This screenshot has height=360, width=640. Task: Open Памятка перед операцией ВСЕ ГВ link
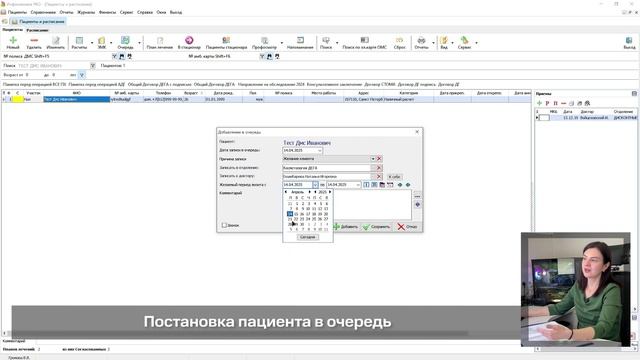click(34, 84)
